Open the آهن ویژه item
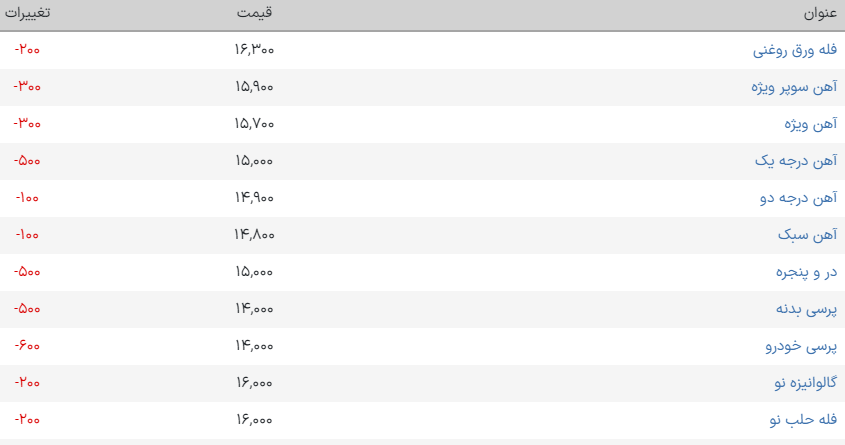The image size is (845, 445). pos(810,124)
